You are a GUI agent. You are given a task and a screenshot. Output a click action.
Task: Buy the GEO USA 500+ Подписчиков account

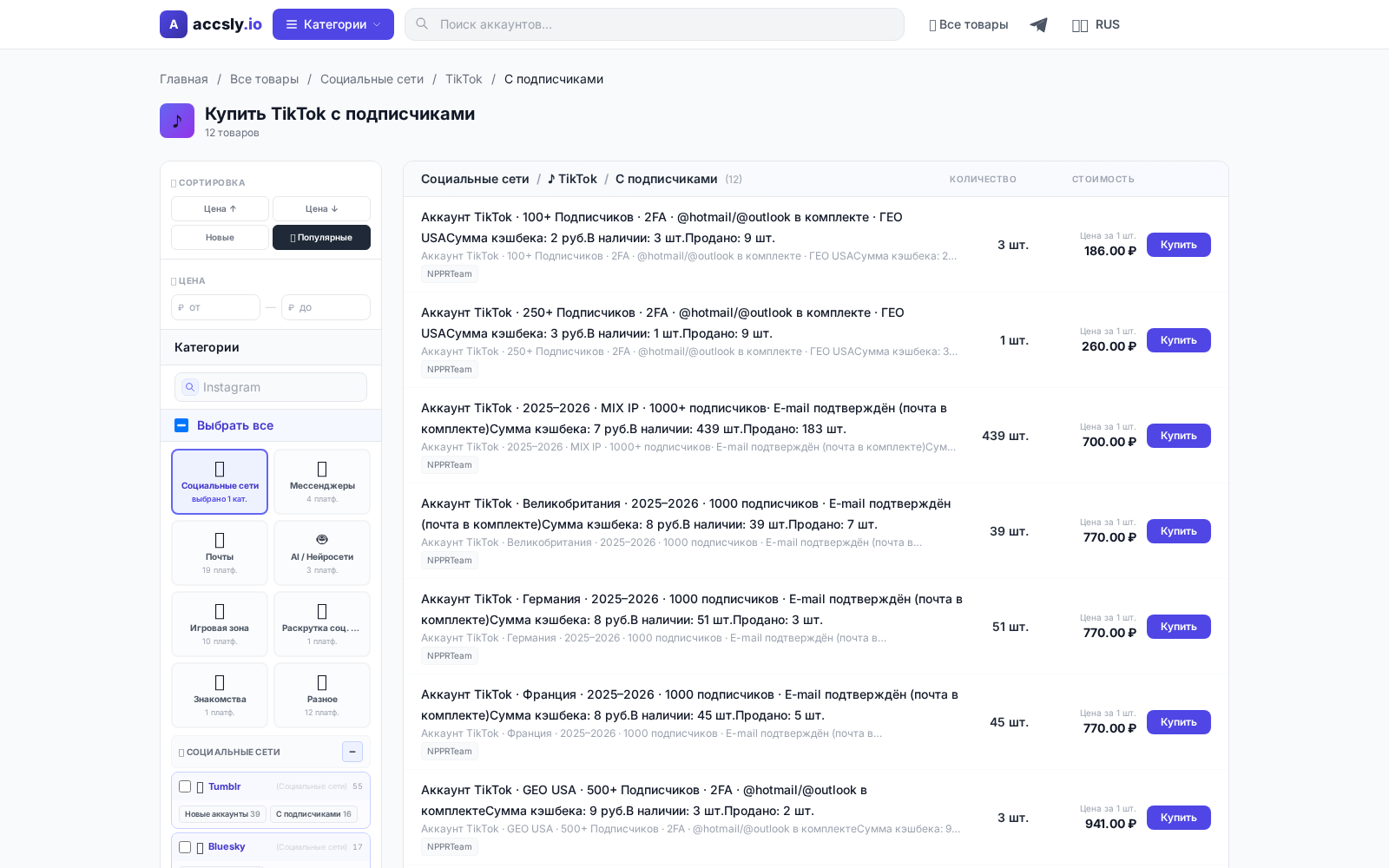coord(1178,818)
